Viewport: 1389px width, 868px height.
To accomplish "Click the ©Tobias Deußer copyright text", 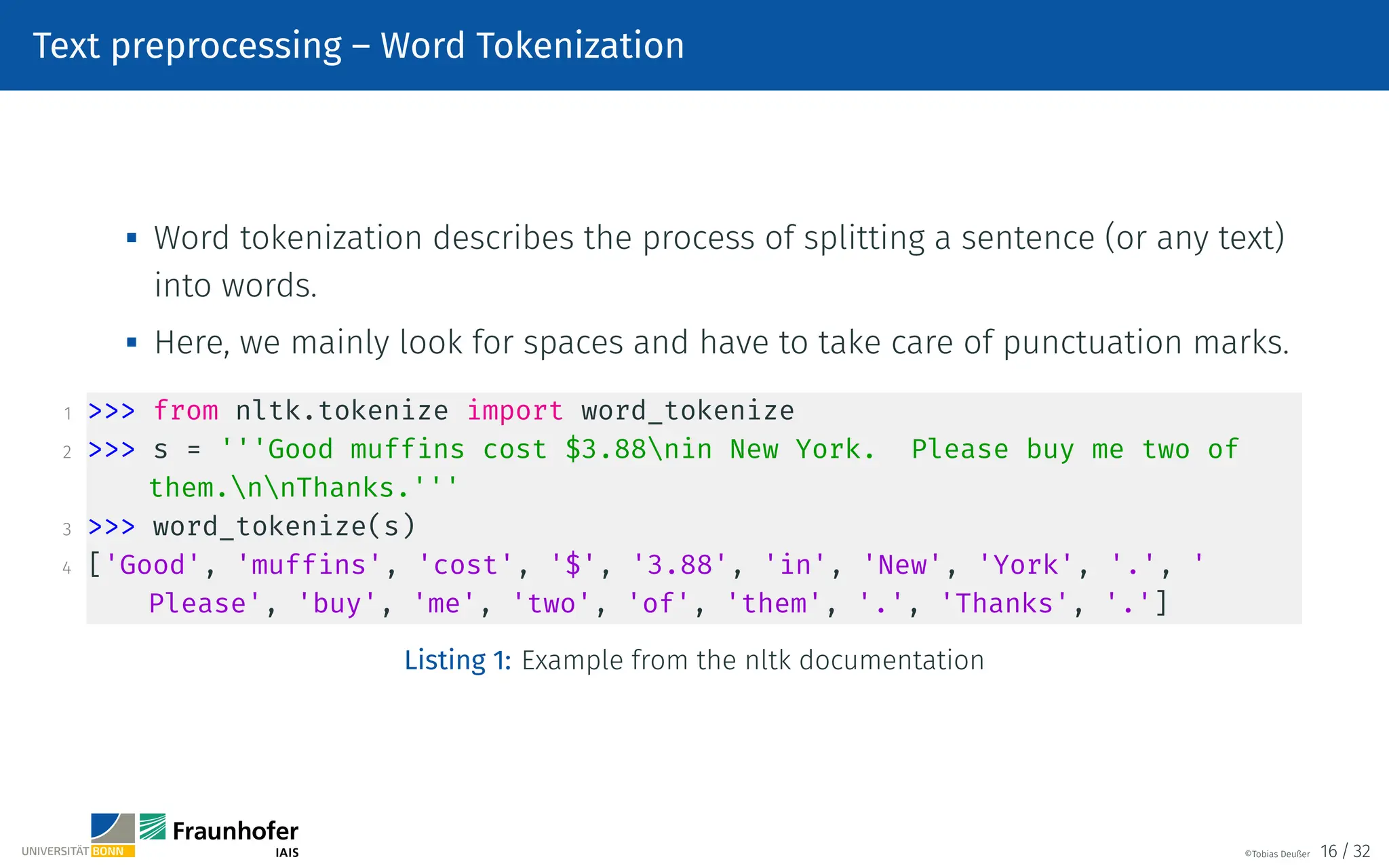I will tap(1276, 854).
